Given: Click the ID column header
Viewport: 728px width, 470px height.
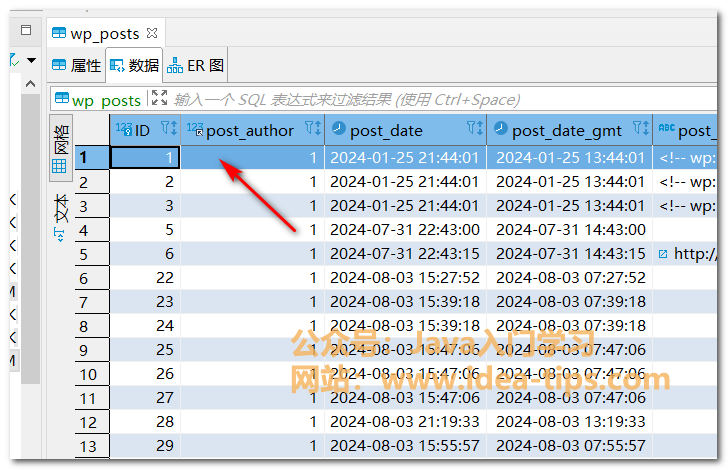Looking at the screenshot, I should coord(145,130).
